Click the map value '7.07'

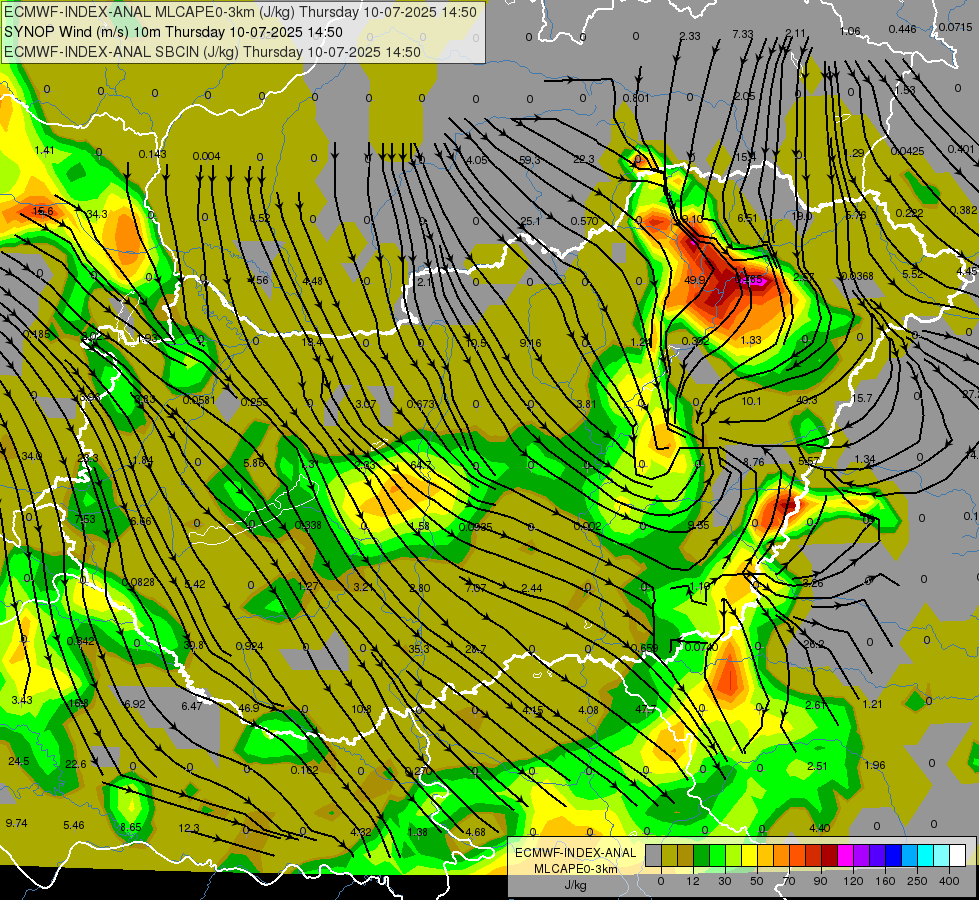tap(476, 588)
